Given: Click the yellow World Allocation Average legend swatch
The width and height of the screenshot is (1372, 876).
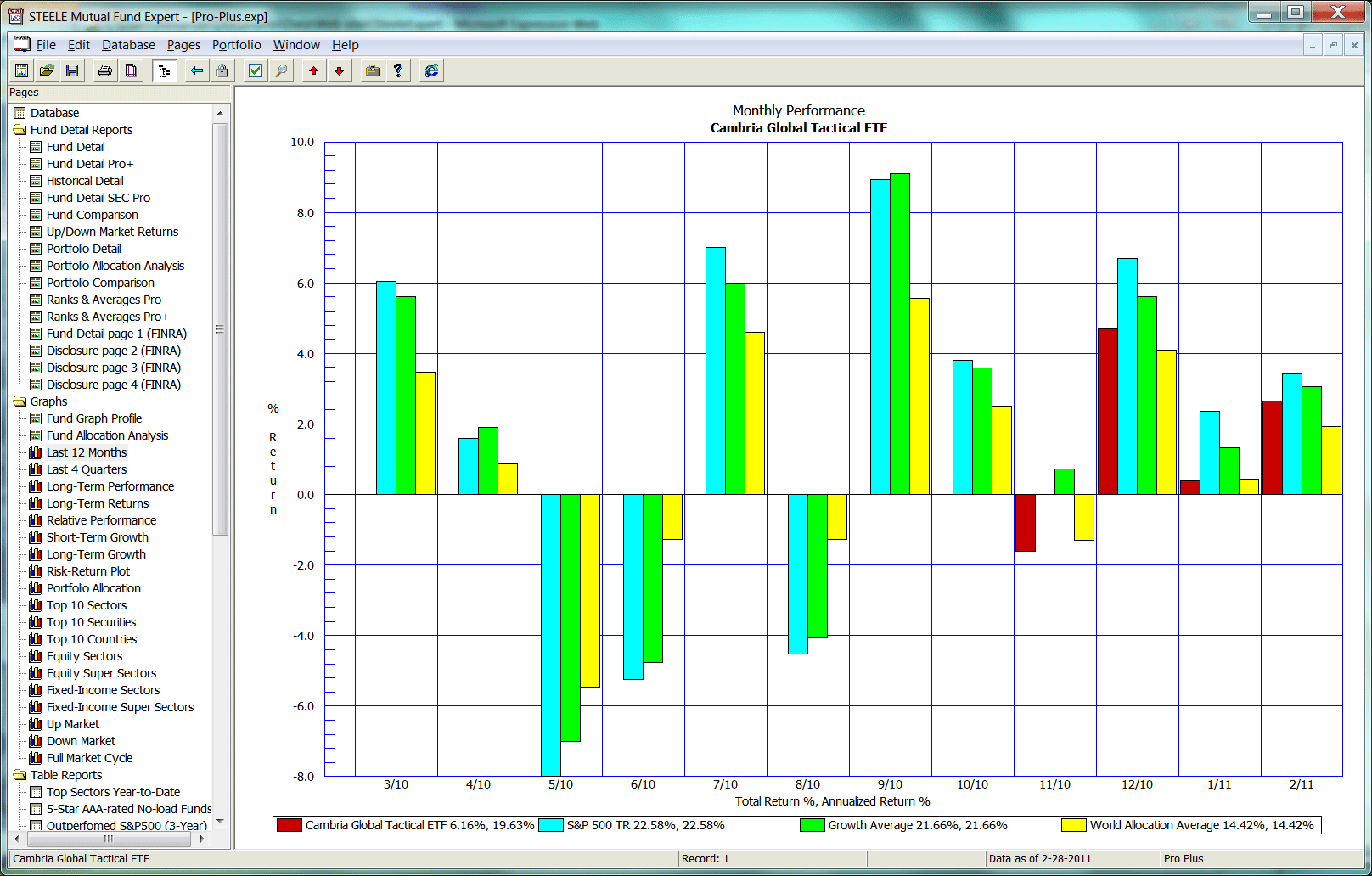Looking at the screenshot, I should point(1074,825).
